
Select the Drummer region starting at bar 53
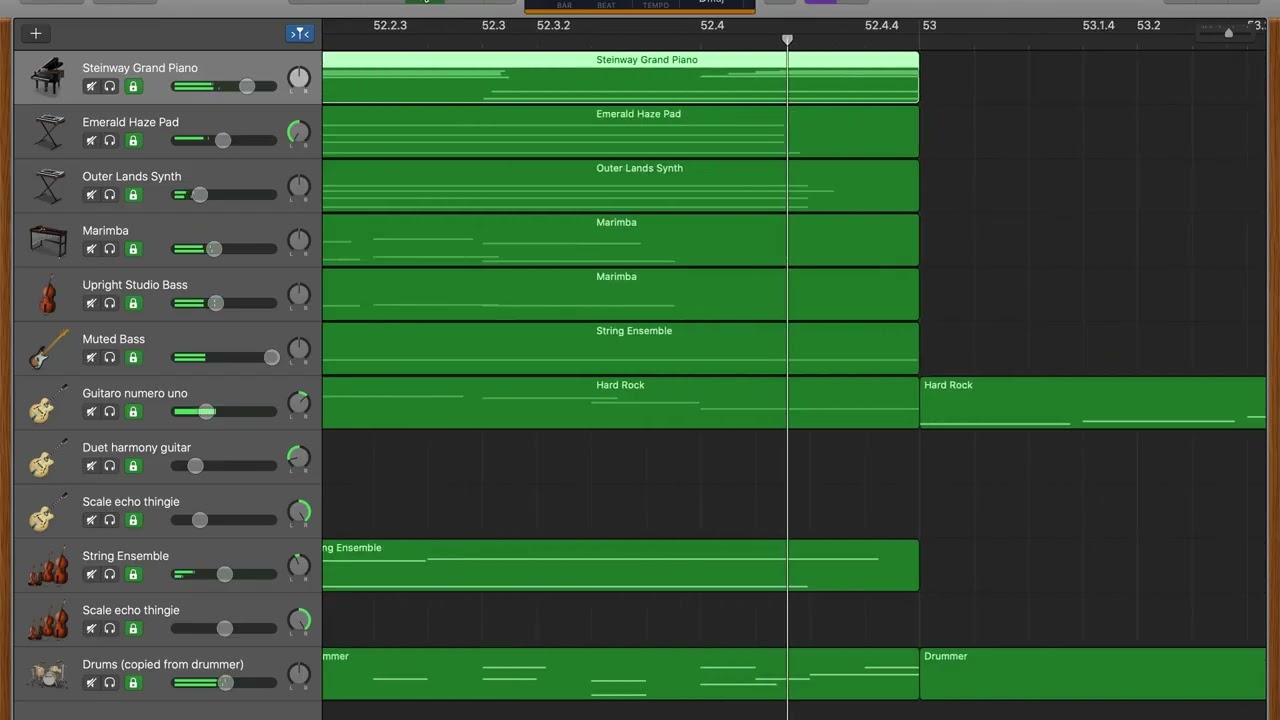click(x=1093, y=673)
